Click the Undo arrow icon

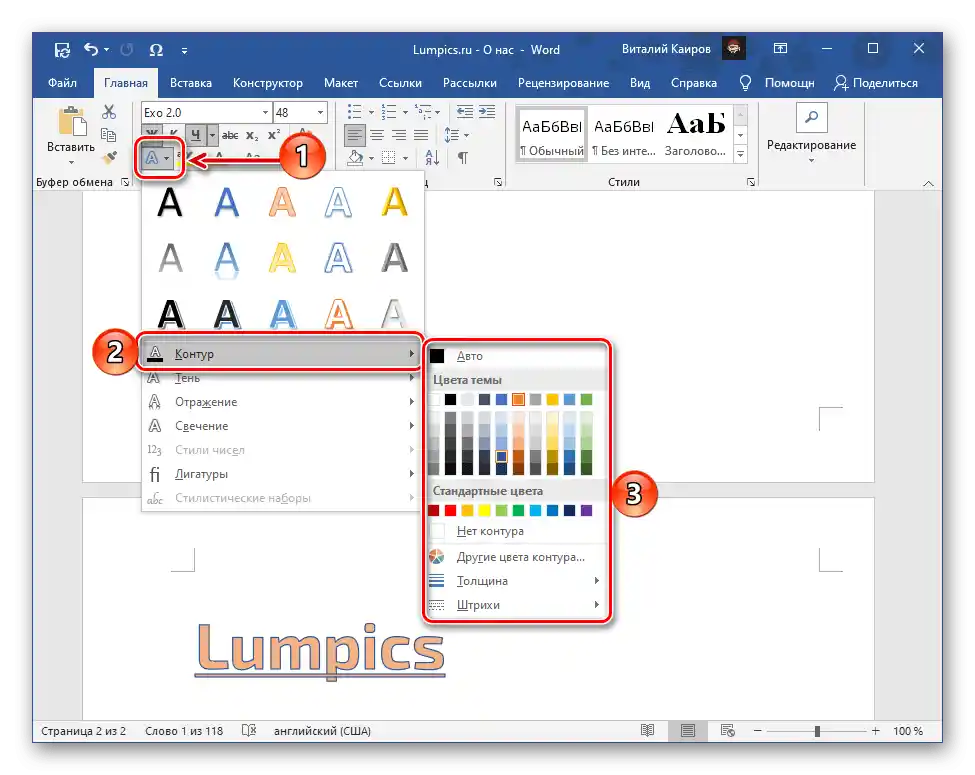(x=91, y=49)
